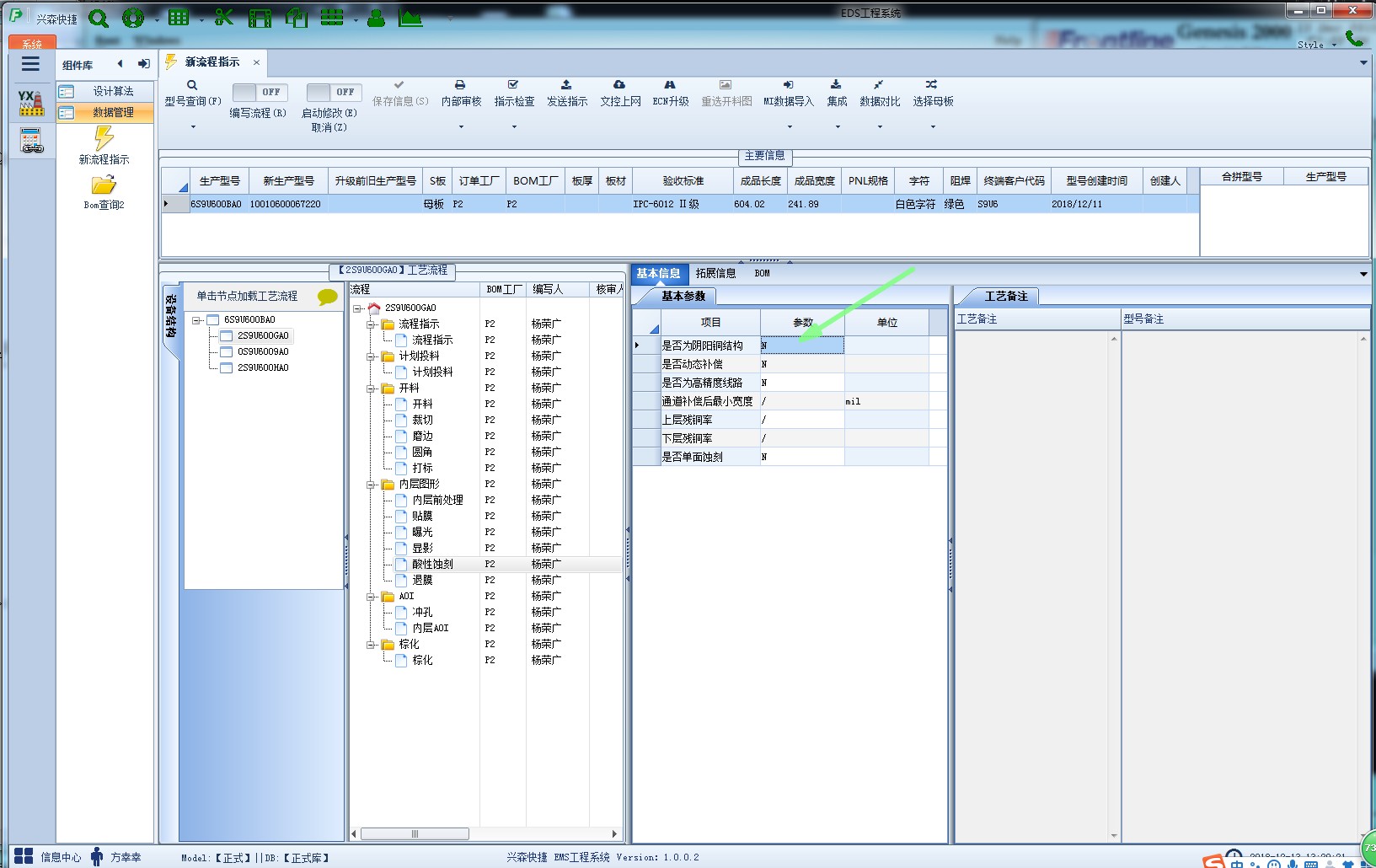Screen dimensions: 1376x868
Task: Click 生产型号 column header in main table
Action: tap(219, 181)
